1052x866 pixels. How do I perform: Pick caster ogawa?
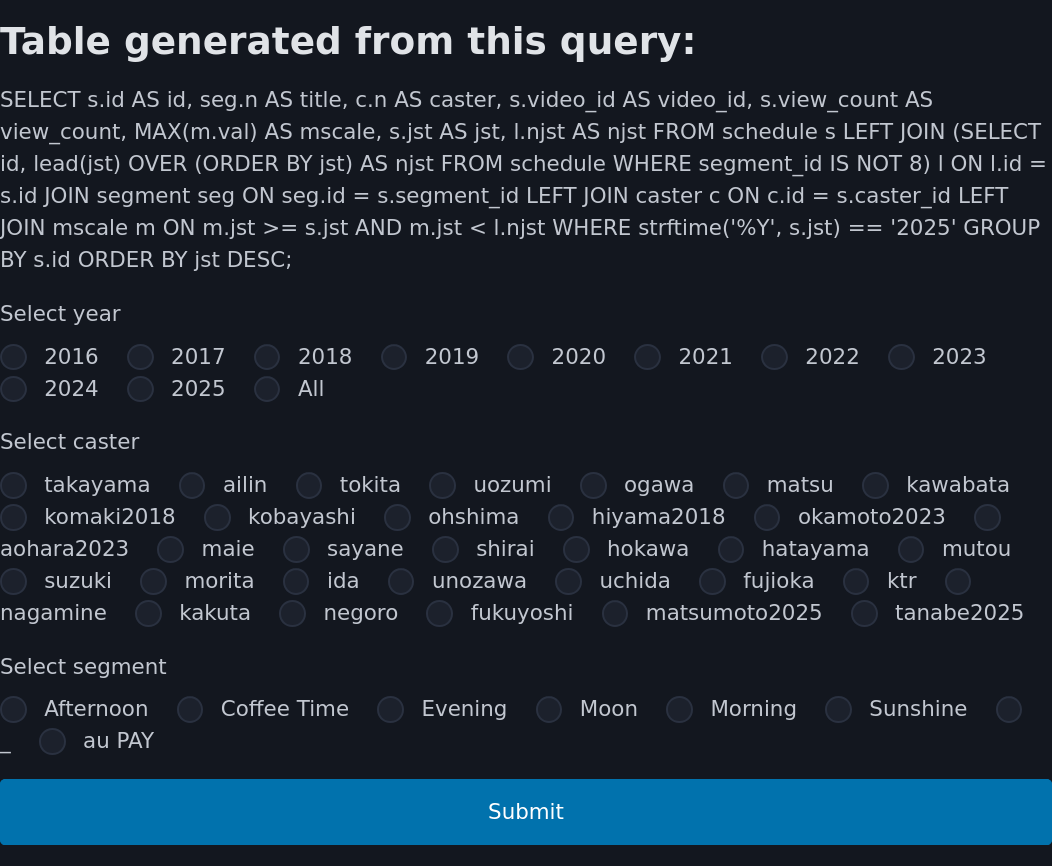click(593, 485)
